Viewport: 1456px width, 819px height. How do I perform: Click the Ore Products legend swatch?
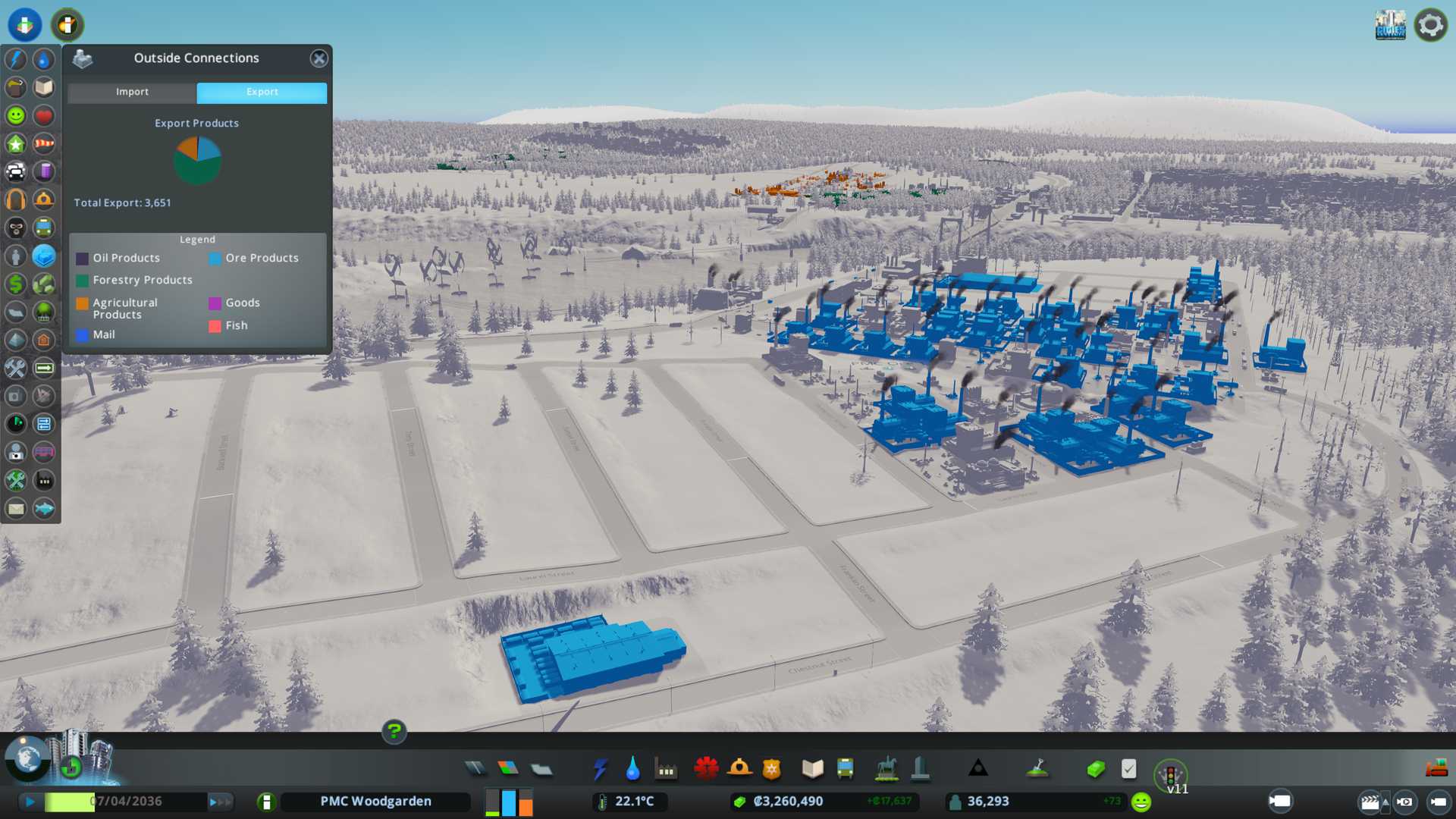(215, 259)
